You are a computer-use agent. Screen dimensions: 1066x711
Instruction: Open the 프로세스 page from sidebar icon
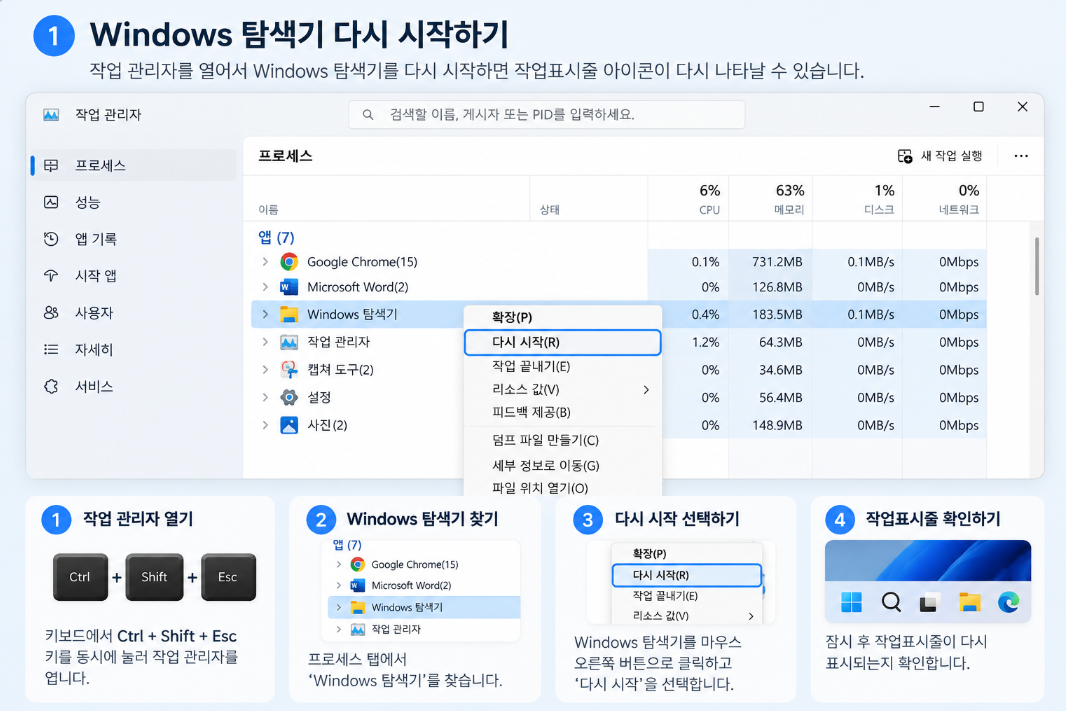51,165
